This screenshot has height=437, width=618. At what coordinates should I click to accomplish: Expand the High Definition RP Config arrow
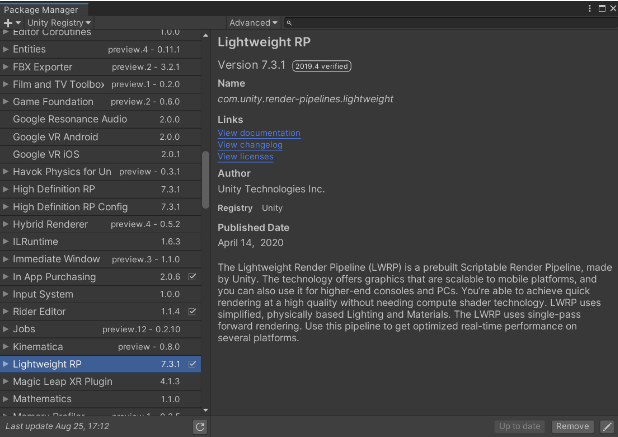pyautogui.click(x=6, y=206)
